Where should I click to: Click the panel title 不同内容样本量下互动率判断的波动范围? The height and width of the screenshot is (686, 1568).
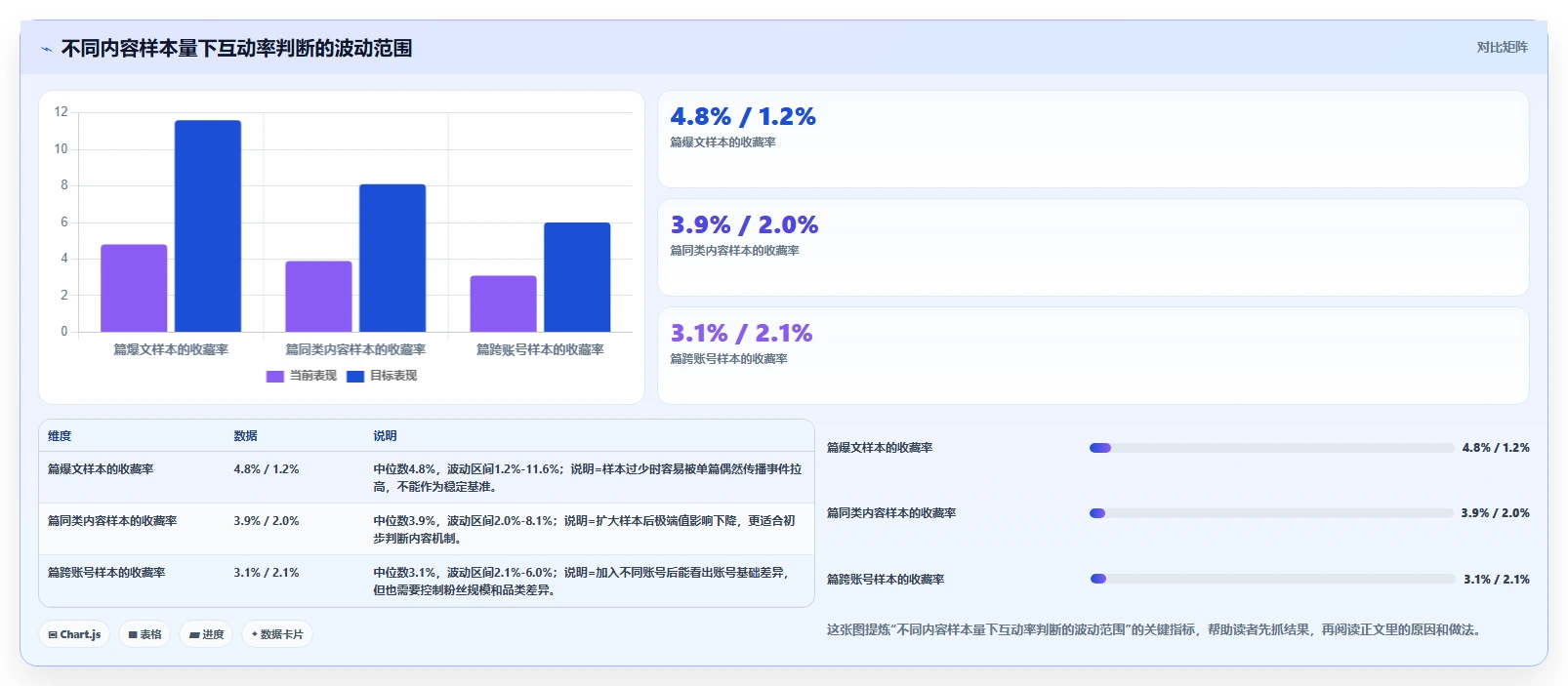coord(236,49)
